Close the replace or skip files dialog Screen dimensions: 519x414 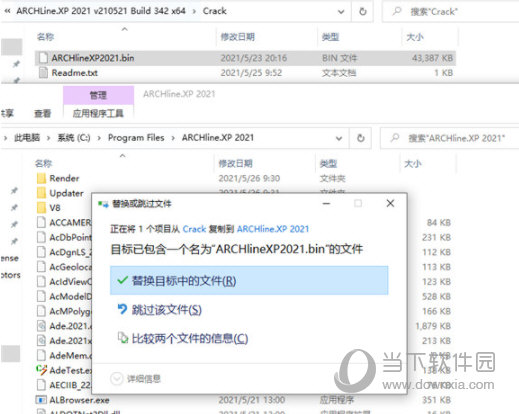390,203
